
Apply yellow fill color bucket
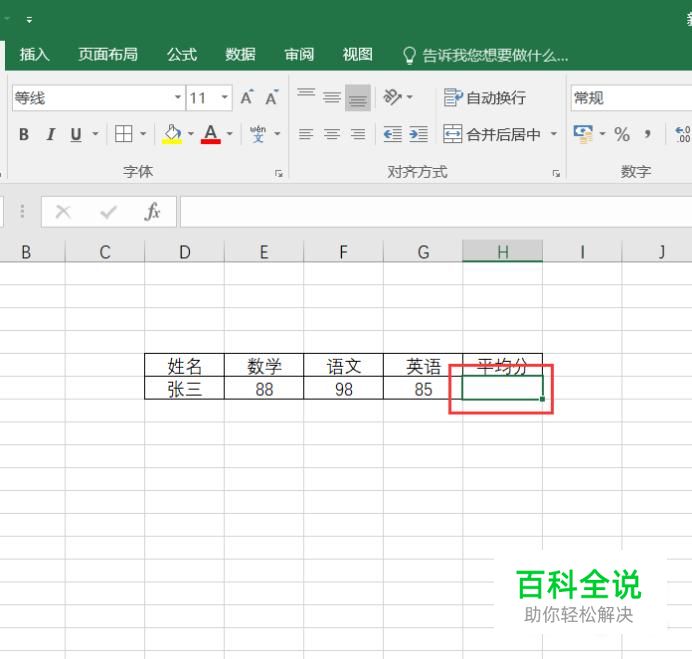click(173, 134)
